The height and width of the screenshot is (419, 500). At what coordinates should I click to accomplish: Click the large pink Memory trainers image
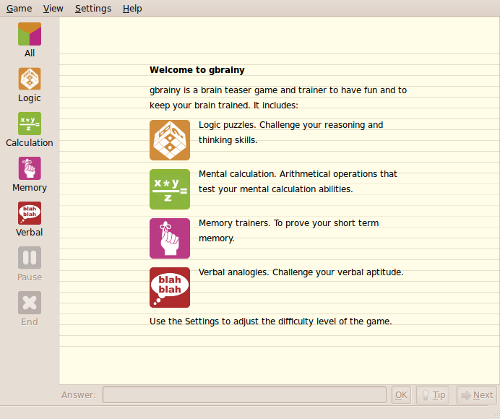170,238
